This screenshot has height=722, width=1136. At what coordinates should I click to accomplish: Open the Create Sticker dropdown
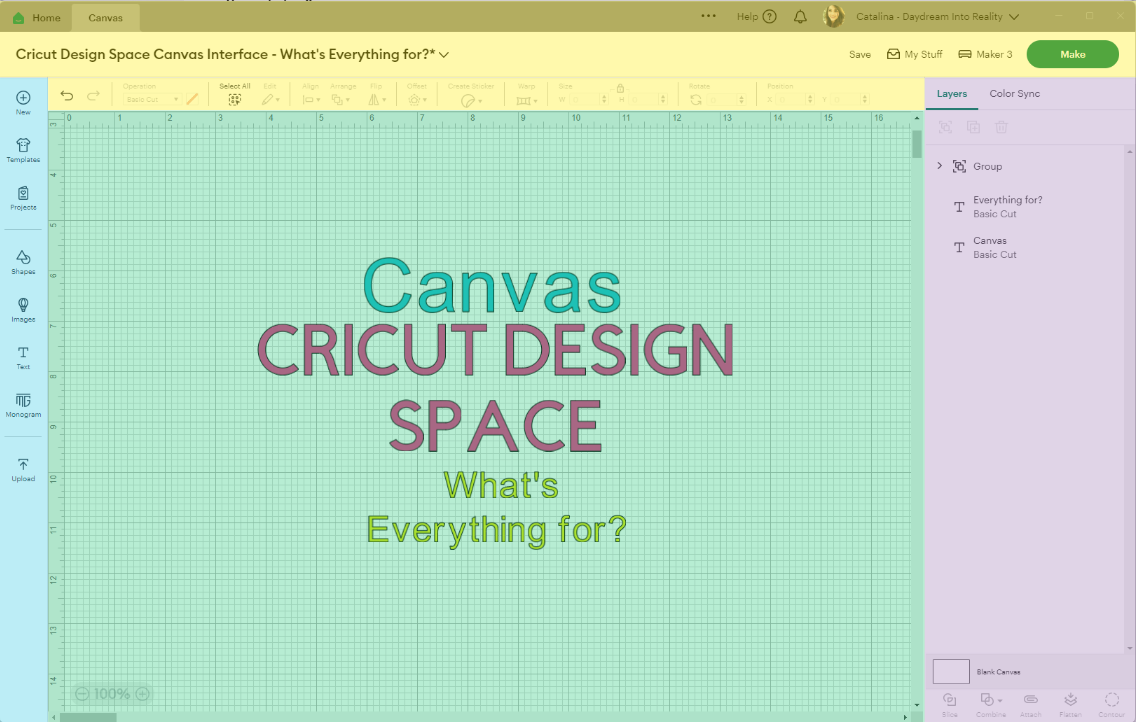[471, 101]
